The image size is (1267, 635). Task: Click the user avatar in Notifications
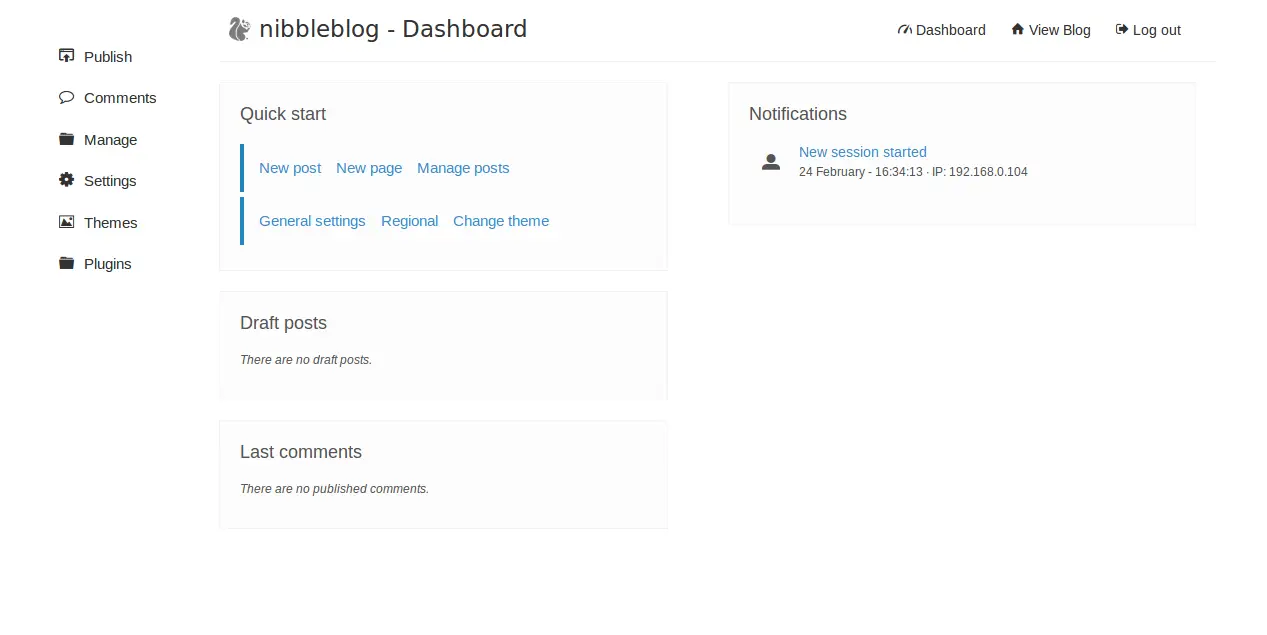[770, 162]
